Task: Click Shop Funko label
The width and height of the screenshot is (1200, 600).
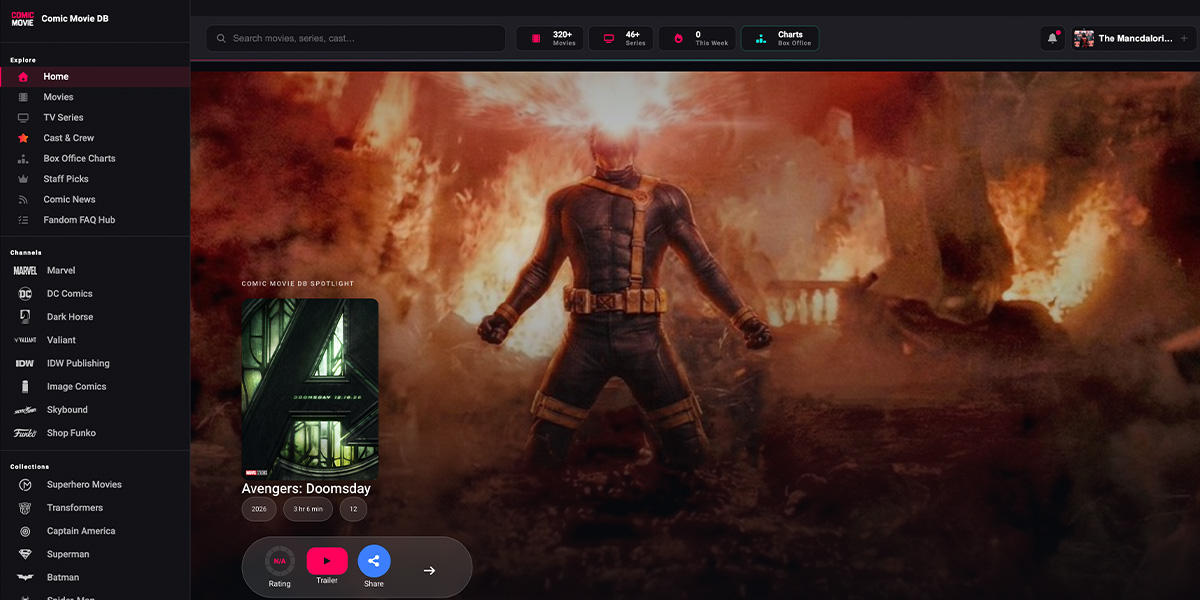Action: (x=71, y=433)
